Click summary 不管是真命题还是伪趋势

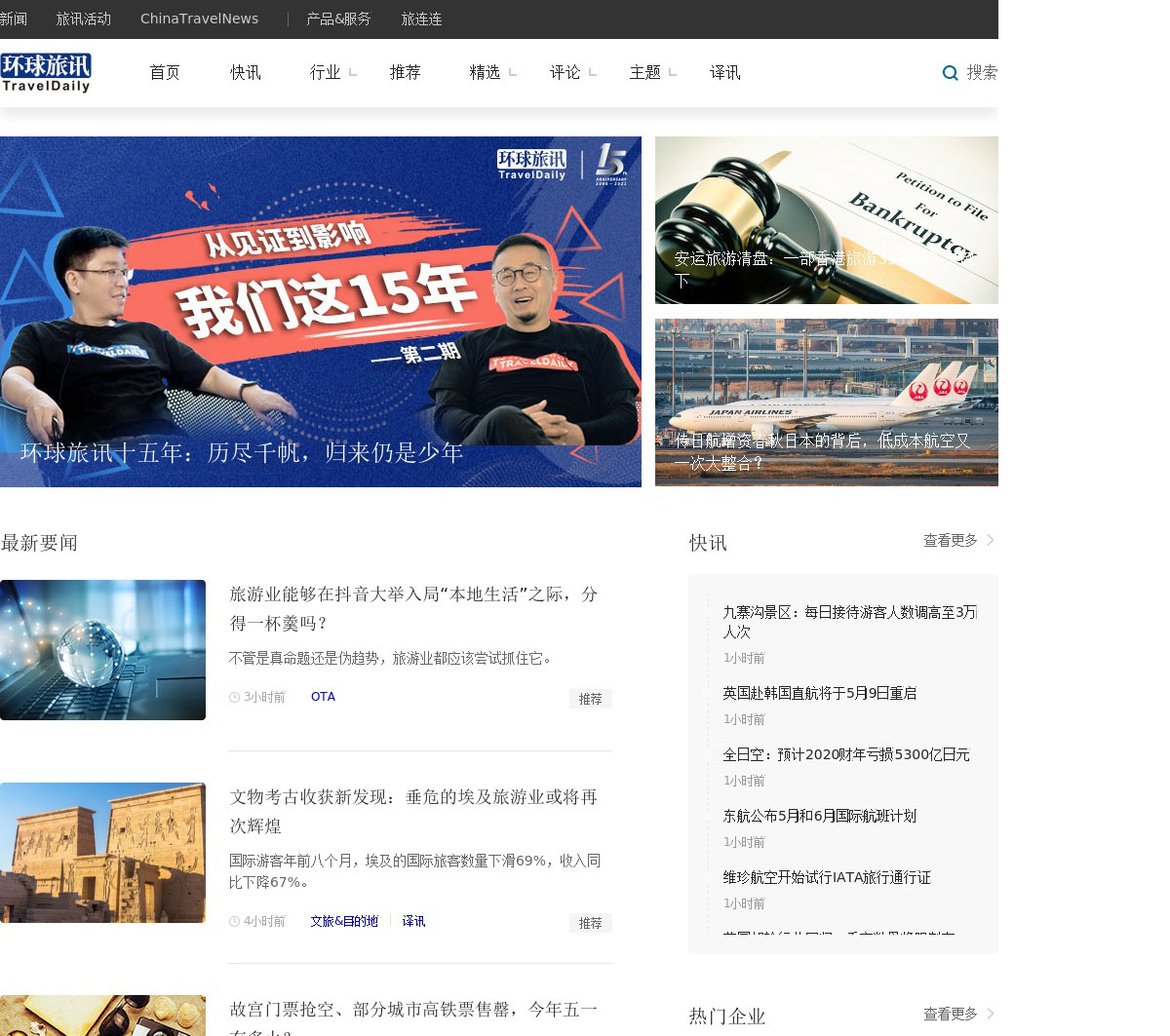point(394,659)
